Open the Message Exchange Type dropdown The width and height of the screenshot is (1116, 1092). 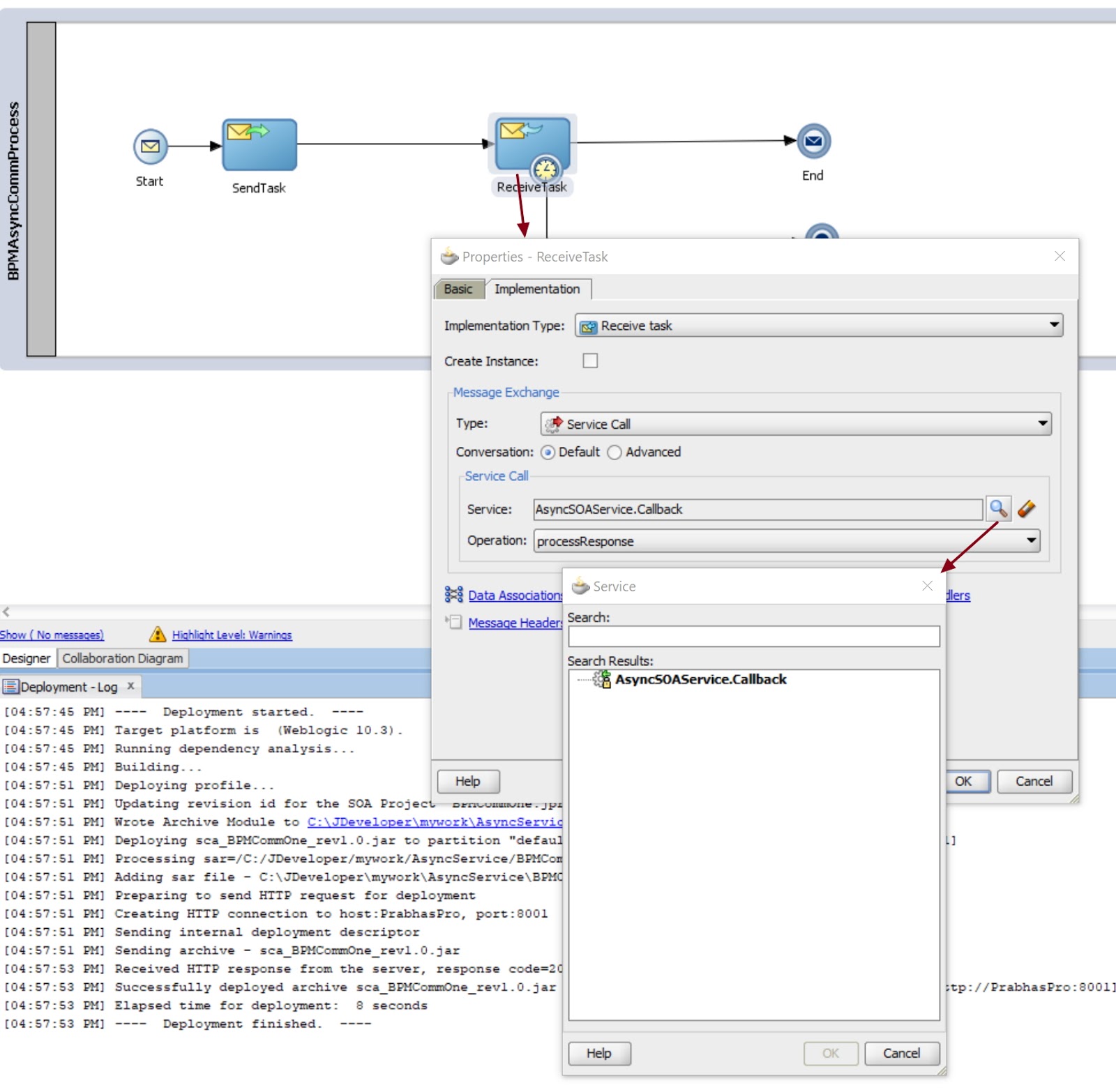pyautogui.click(x=796, y=424)
